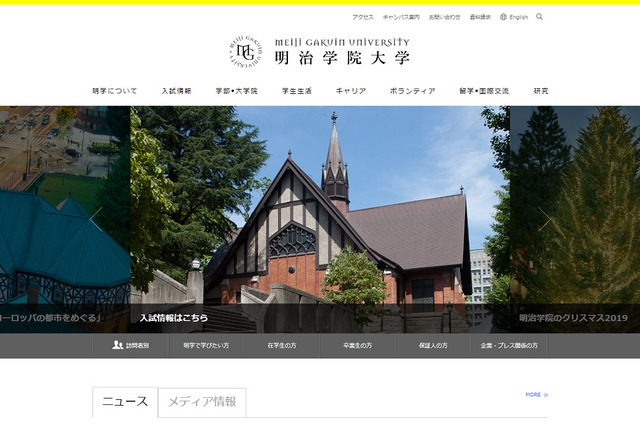Select 卒業生の方 visitor link
Image resolution: width=640 pixels, height=426 pixels.
pos(358,346)
